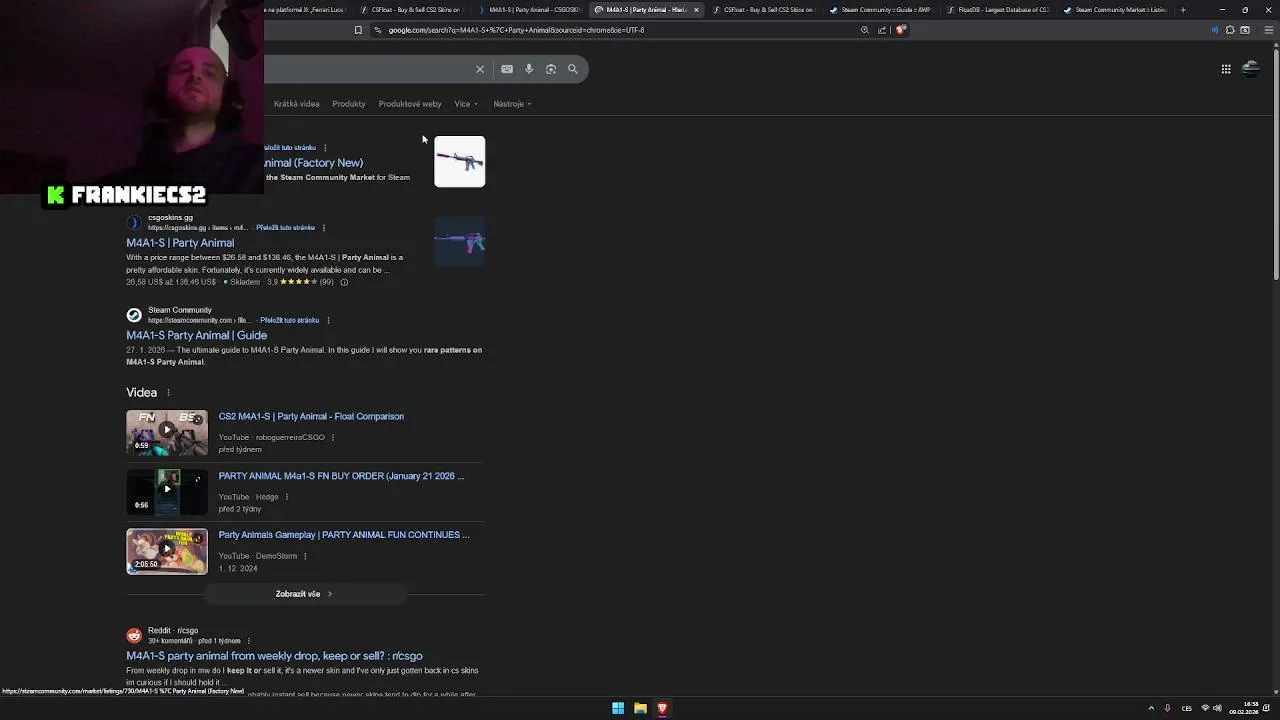Switch to the first CSFloat Buy & Sell tab

[411, 10]
